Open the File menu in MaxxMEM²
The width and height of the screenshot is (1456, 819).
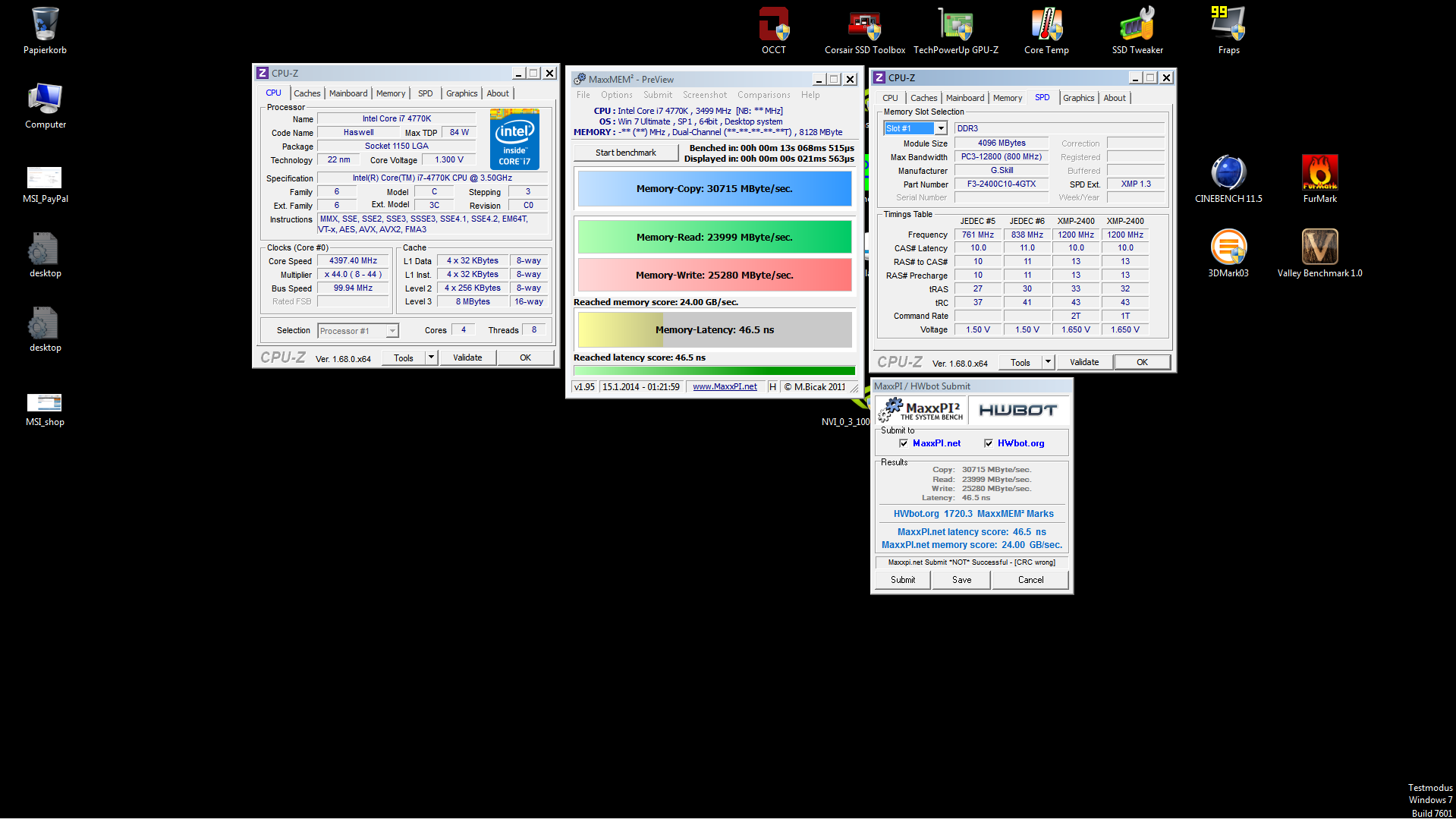point(583,95)
